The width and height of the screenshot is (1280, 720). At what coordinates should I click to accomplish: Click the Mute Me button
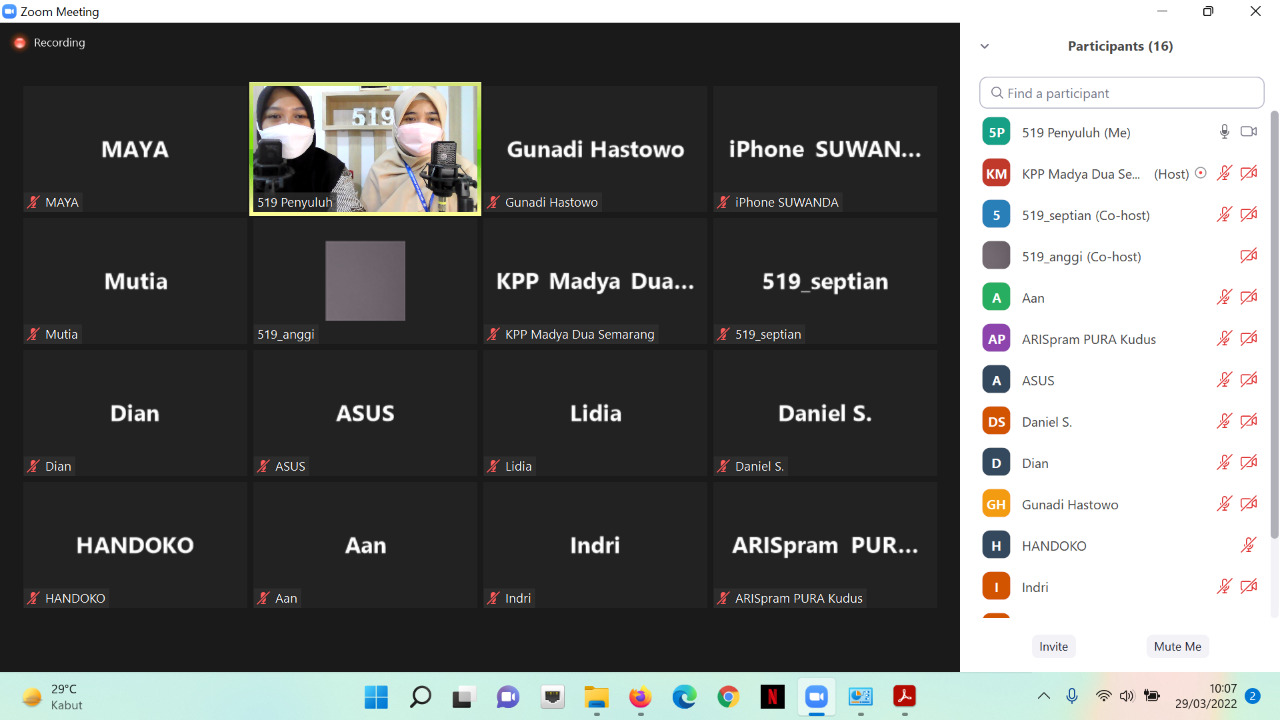click(x=1177, y=647)
